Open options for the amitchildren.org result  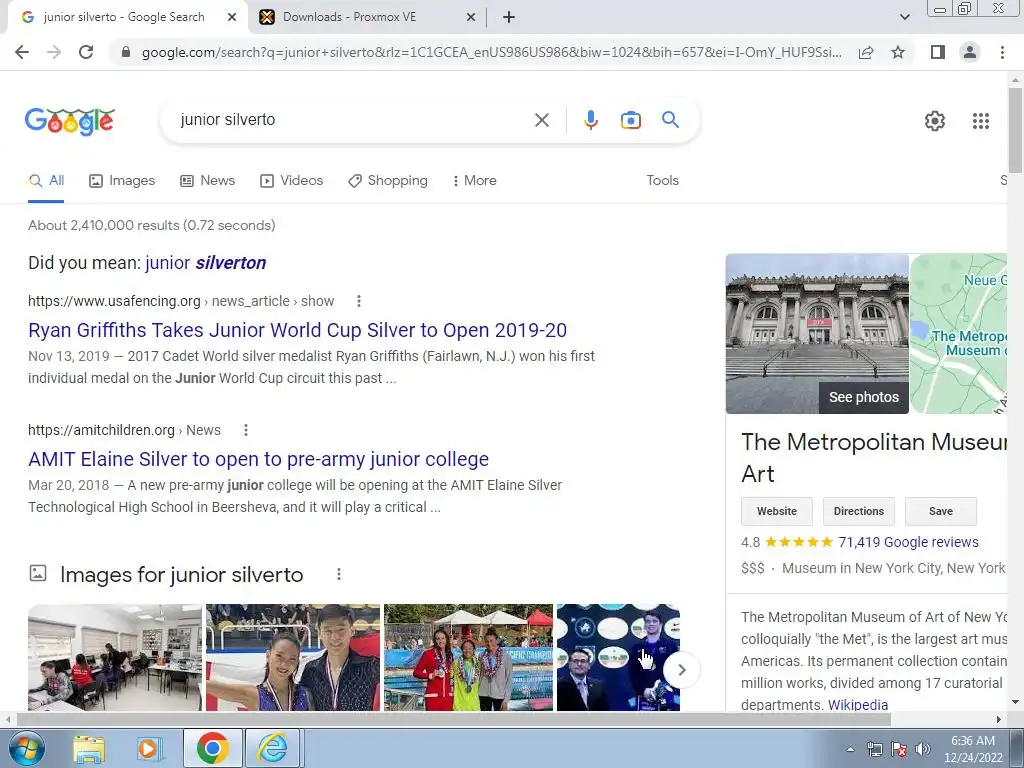(246, 430)
